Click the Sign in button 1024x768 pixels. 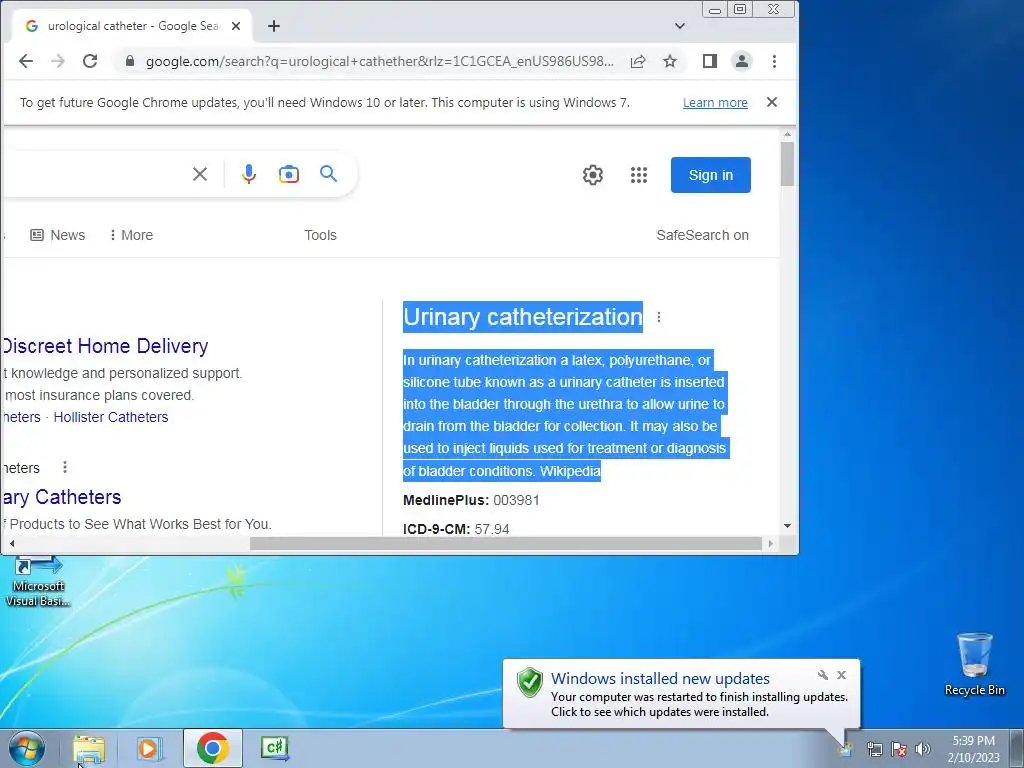711,175
